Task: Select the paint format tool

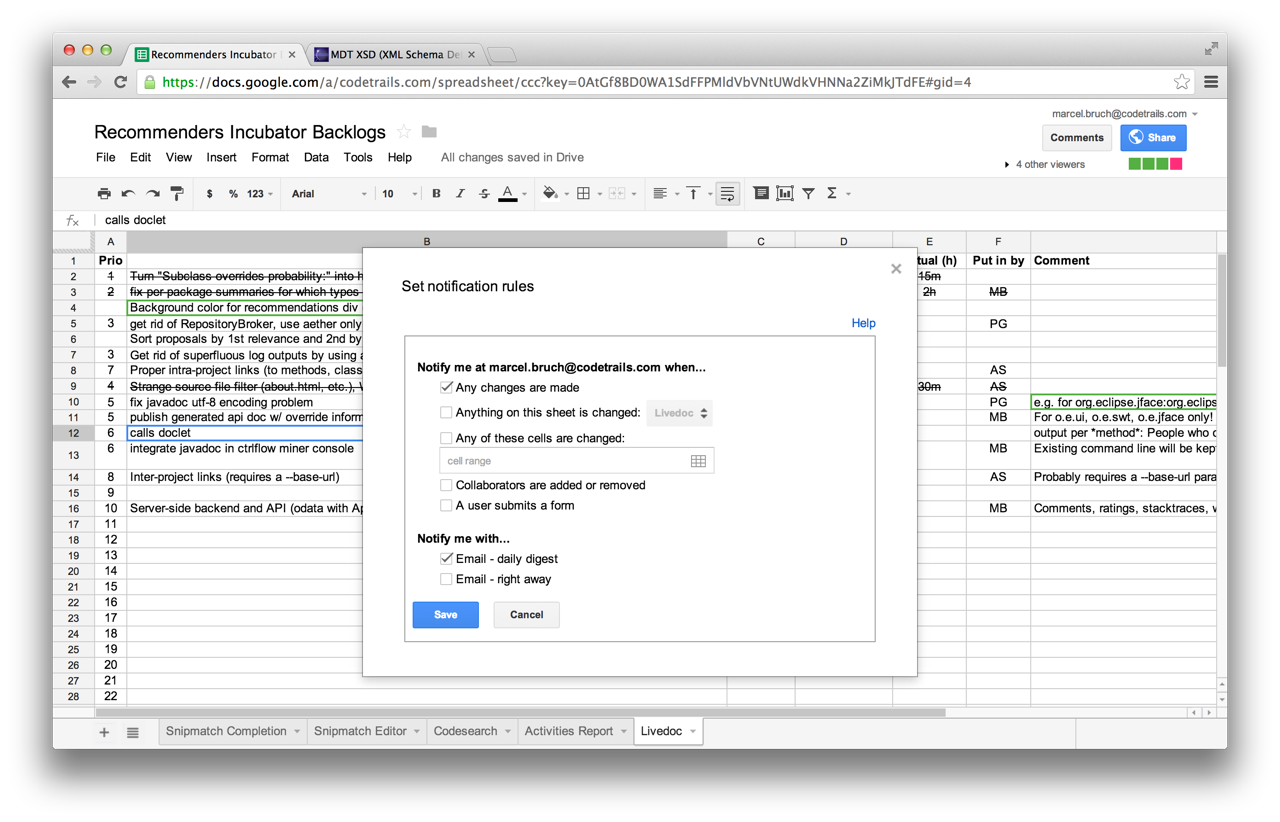Action: pos(177,194)
